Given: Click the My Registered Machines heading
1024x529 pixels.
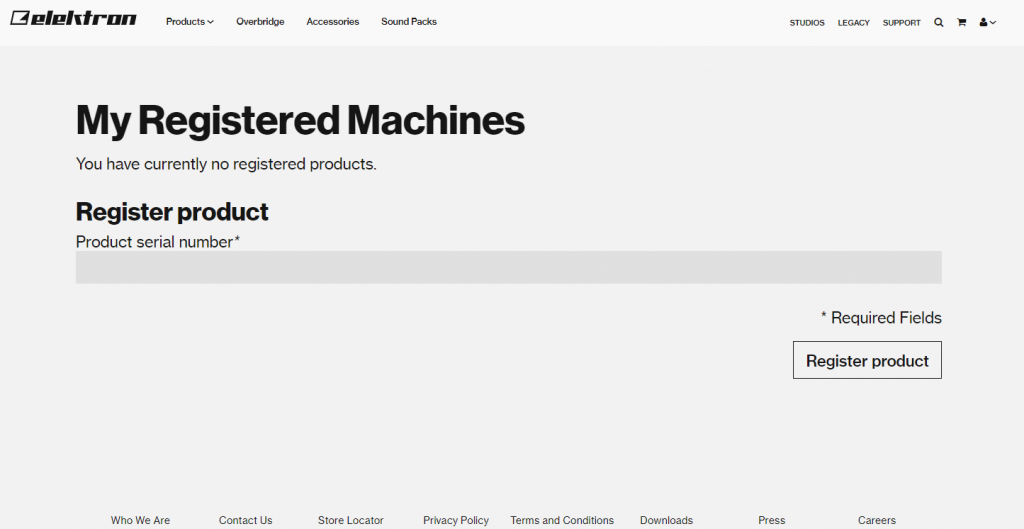Looking at the screenshot, I should (x=300, y=121).
